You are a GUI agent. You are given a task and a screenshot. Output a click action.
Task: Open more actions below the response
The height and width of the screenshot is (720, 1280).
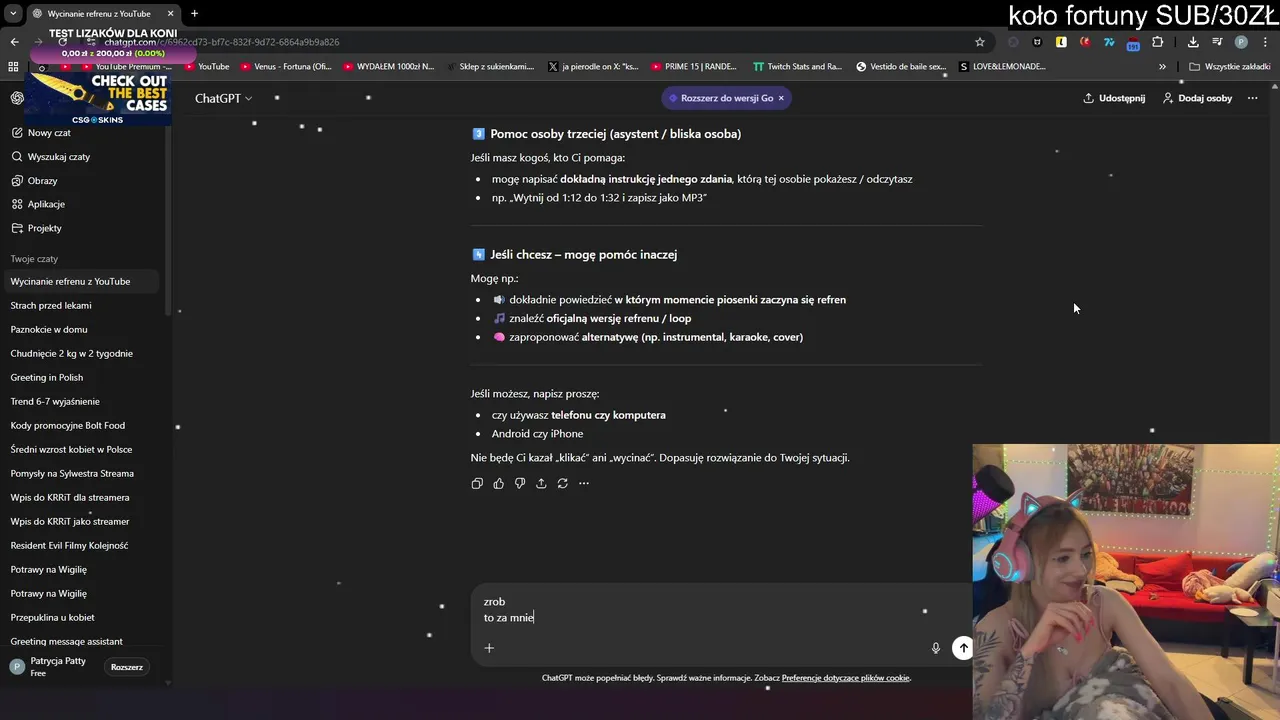pos(584,483)
